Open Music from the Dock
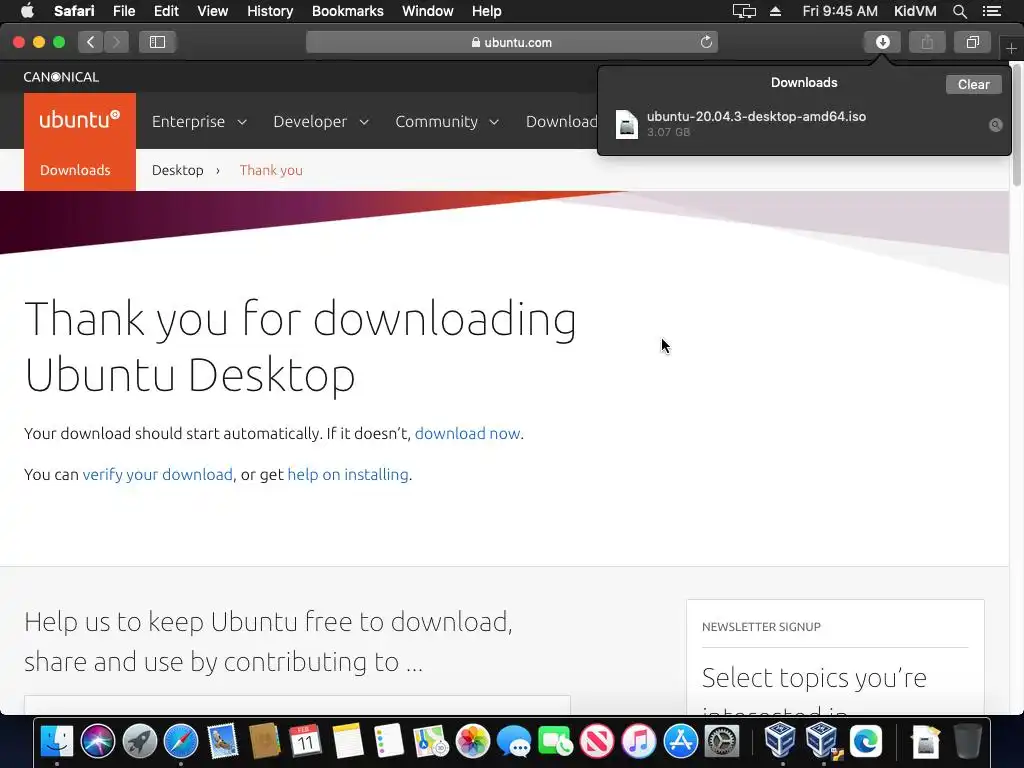 click(639, 741)
